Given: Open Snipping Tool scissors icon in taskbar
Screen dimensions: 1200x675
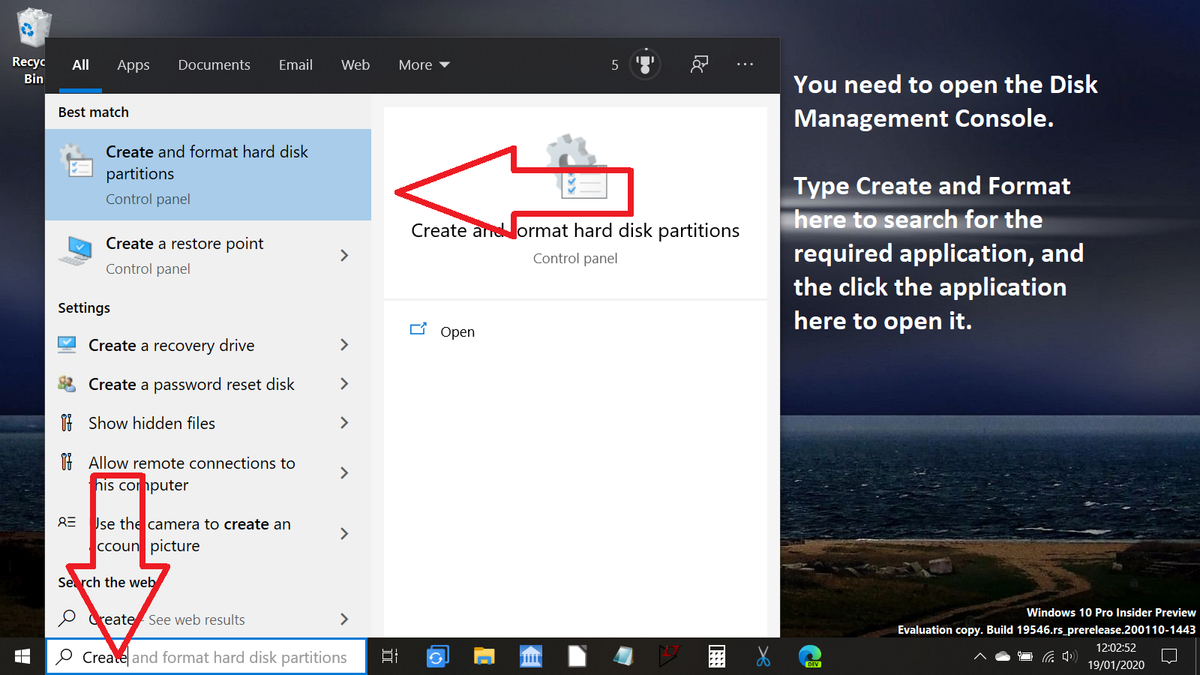Looking at the screenshot, I should click(x=763, y=657).
